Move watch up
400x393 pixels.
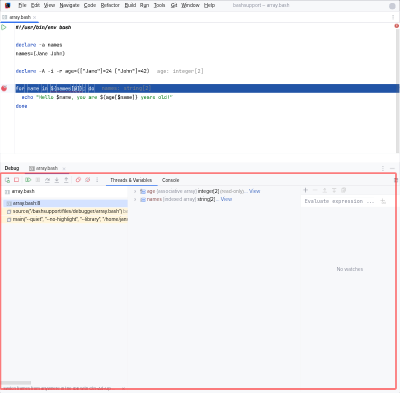tap(324, 190)
